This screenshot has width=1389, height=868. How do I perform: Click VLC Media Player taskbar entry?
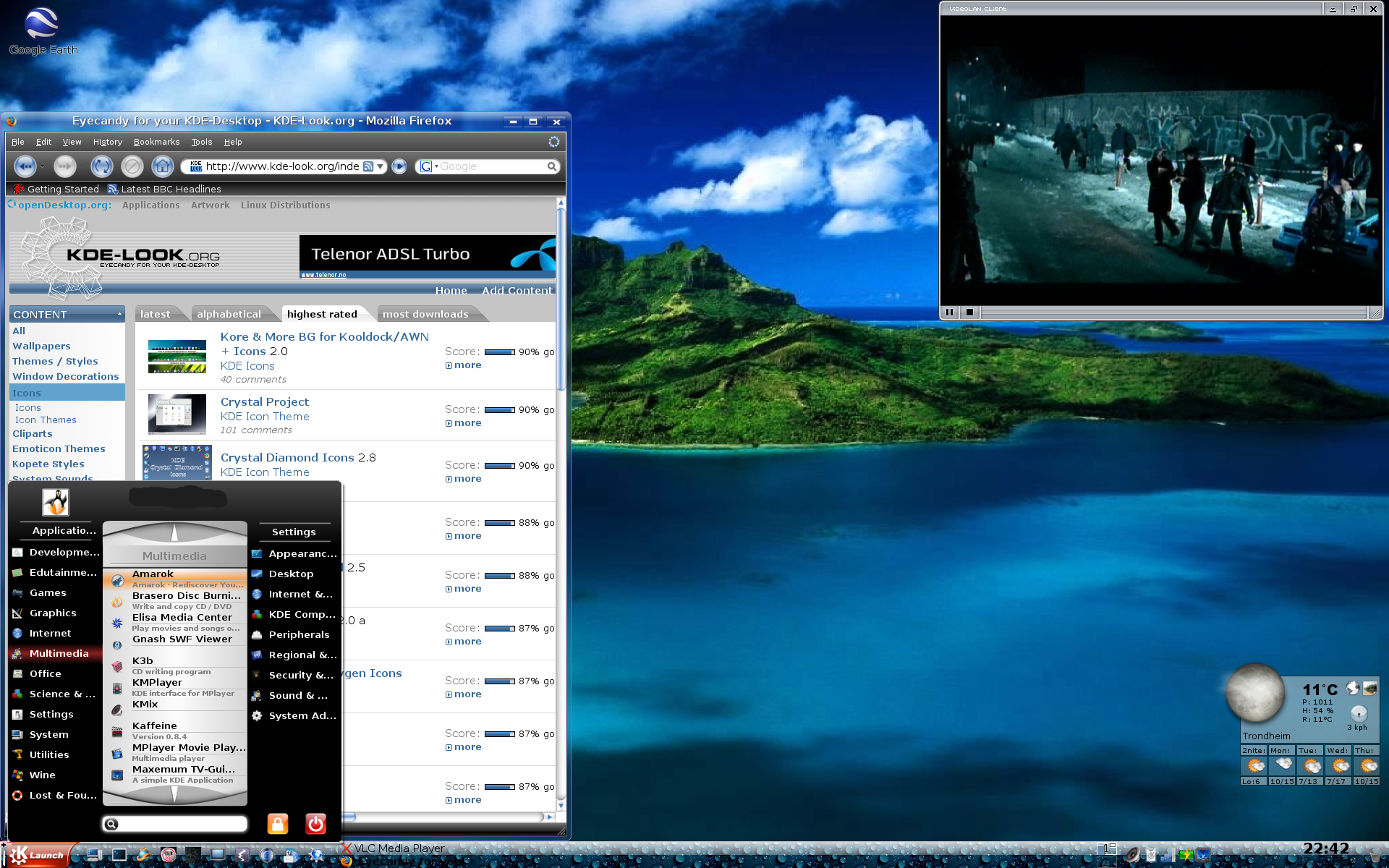point(394,848)
